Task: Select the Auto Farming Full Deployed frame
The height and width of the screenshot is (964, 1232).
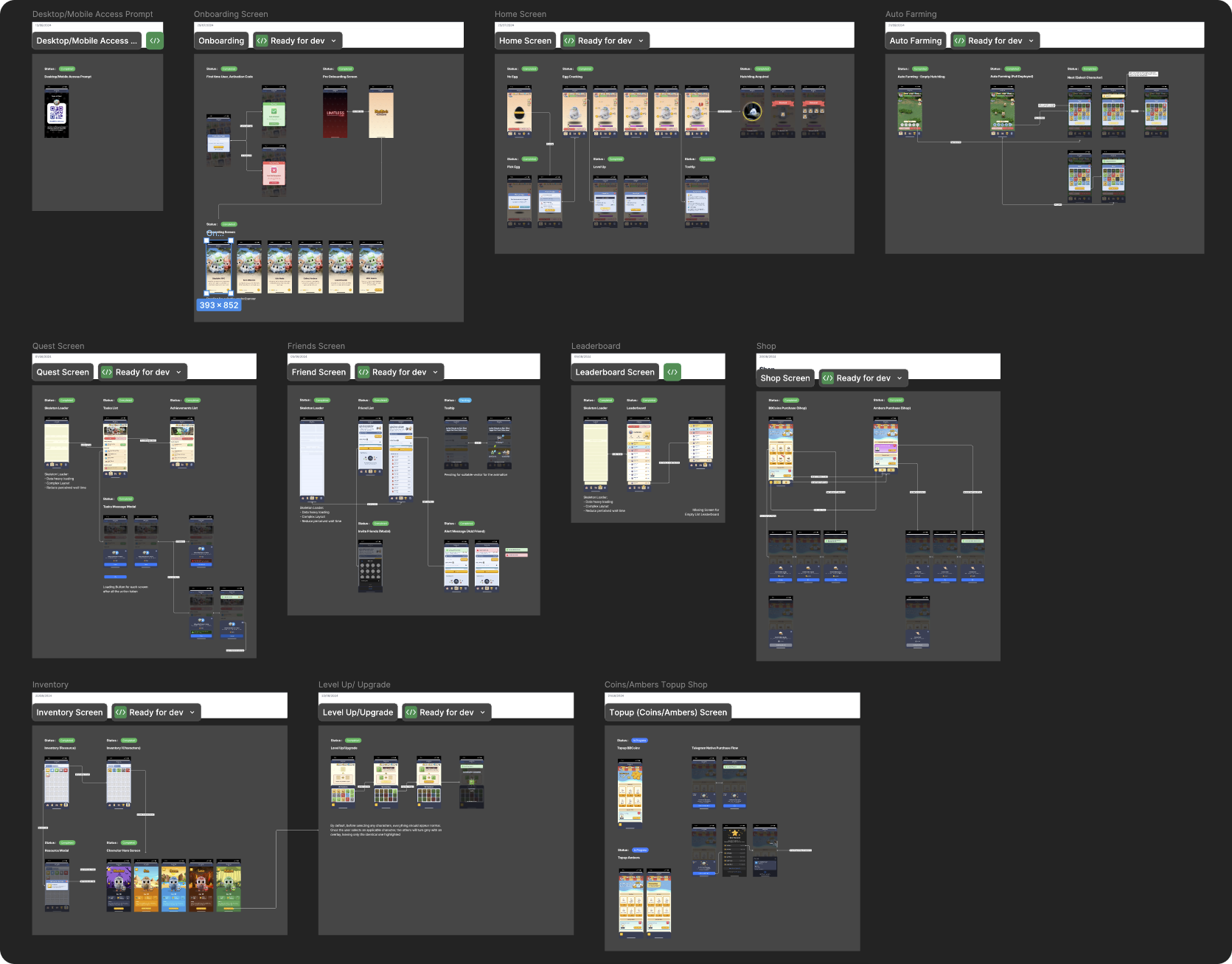Action: (x=1002, y=111)
